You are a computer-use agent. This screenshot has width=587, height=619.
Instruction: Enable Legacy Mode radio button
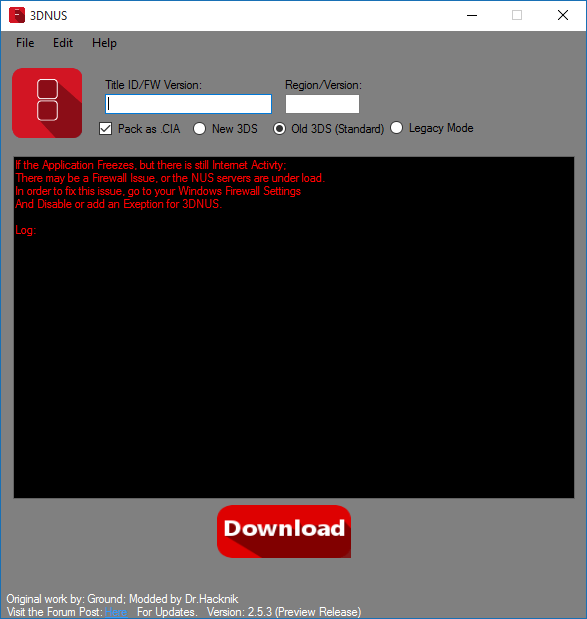(x=396, y=128)
